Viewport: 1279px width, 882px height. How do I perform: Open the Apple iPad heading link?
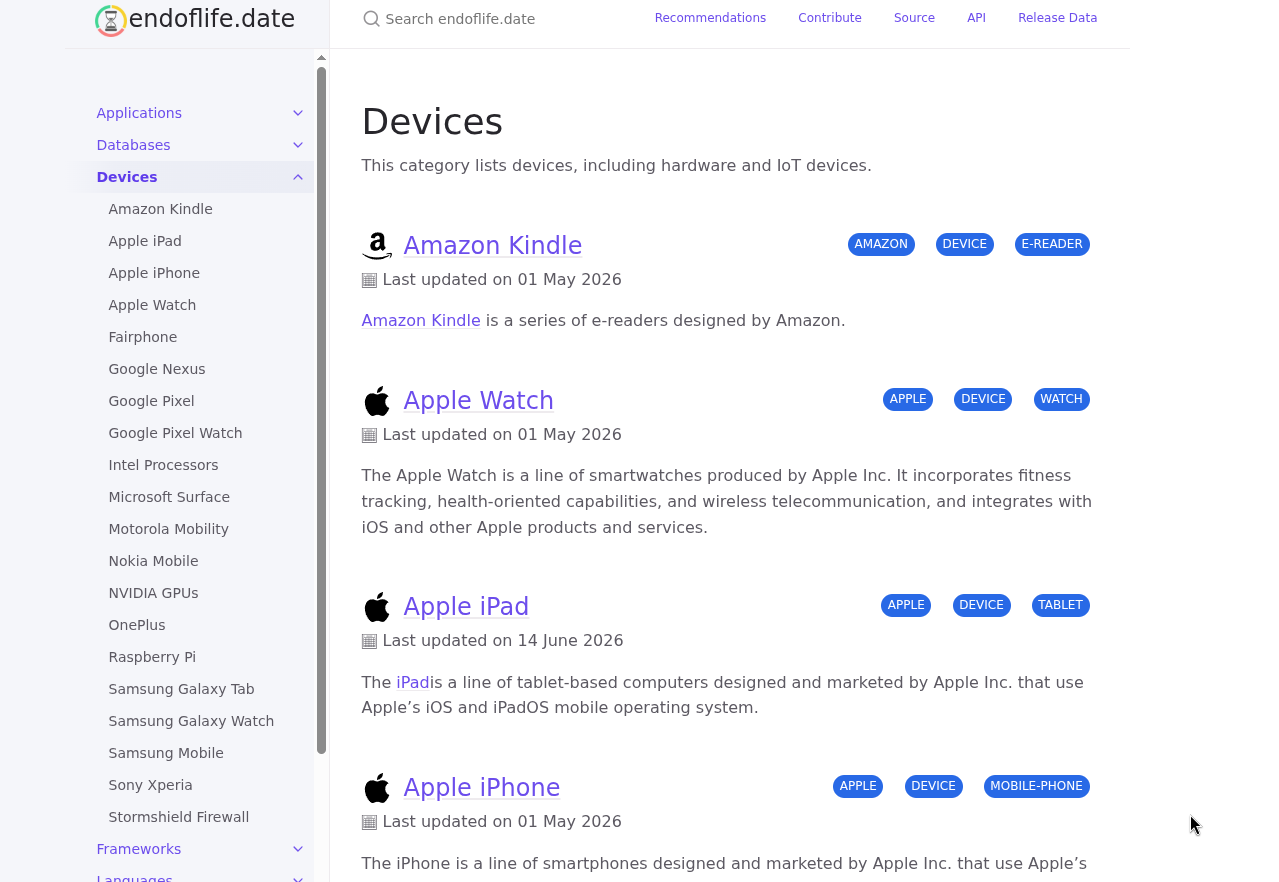[x=466, y=606]
